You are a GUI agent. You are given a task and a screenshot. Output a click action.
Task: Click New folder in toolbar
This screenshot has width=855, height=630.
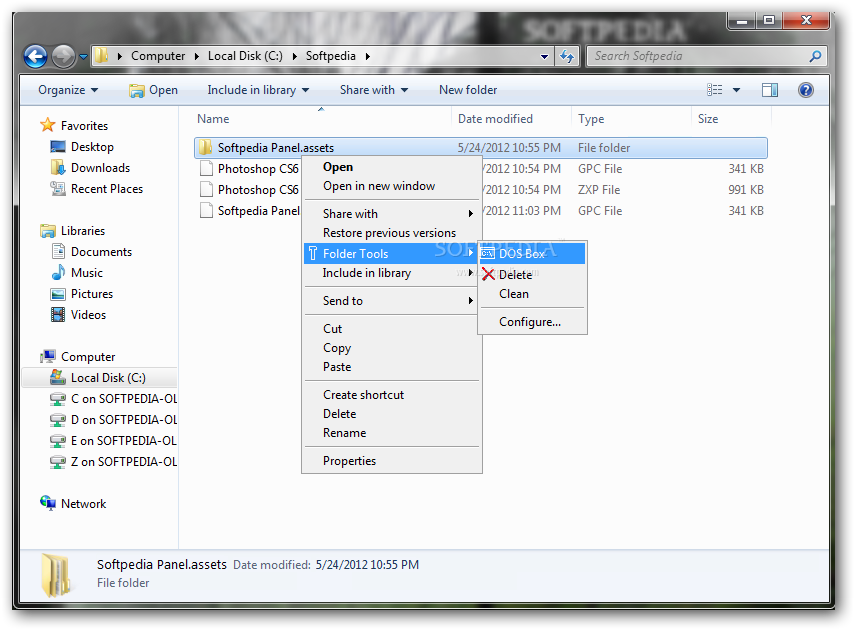[x=468, y=90]
